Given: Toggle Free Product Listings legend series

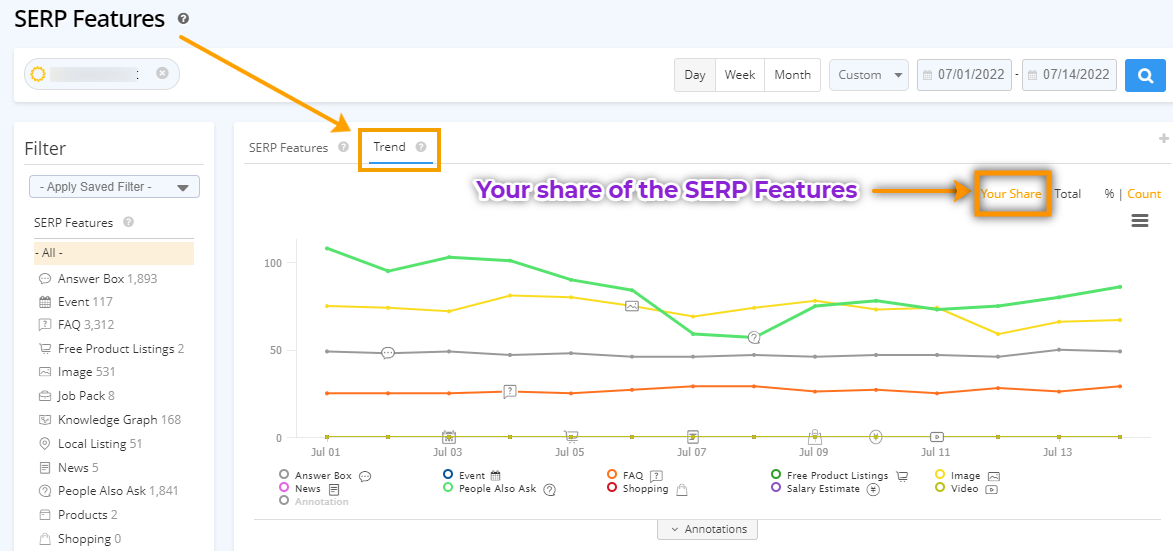Looking at the screenshot, I should coord(839,475).
